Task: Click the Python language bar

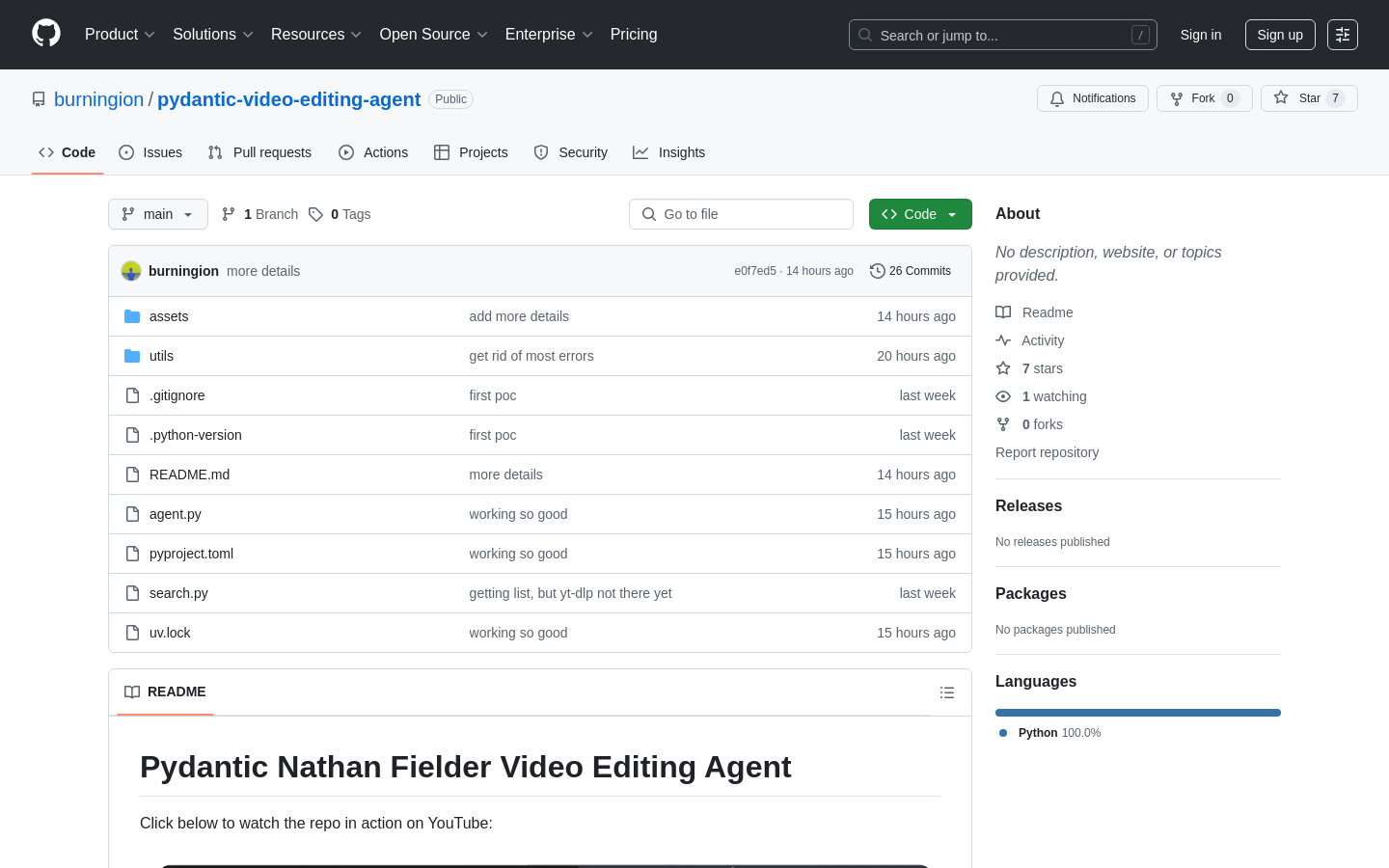Action: pos(1138,713)
